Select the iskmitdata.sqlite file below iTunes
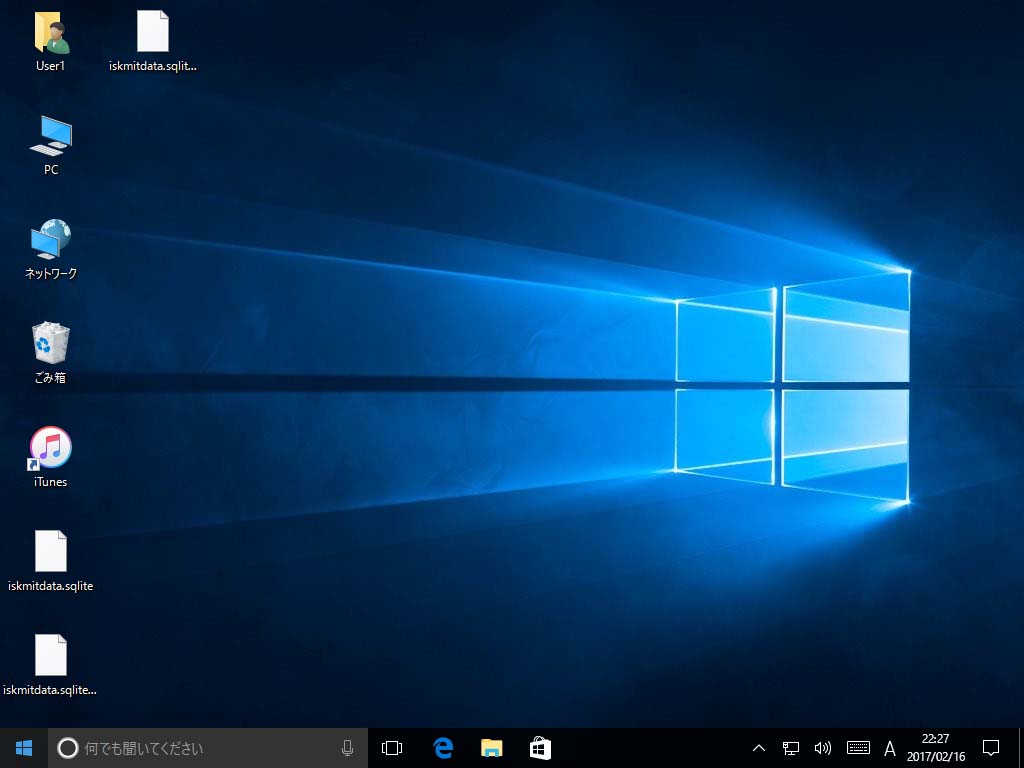Viewport: 1024px width, 768px height. pyautogui.click(x=51, y=552)
